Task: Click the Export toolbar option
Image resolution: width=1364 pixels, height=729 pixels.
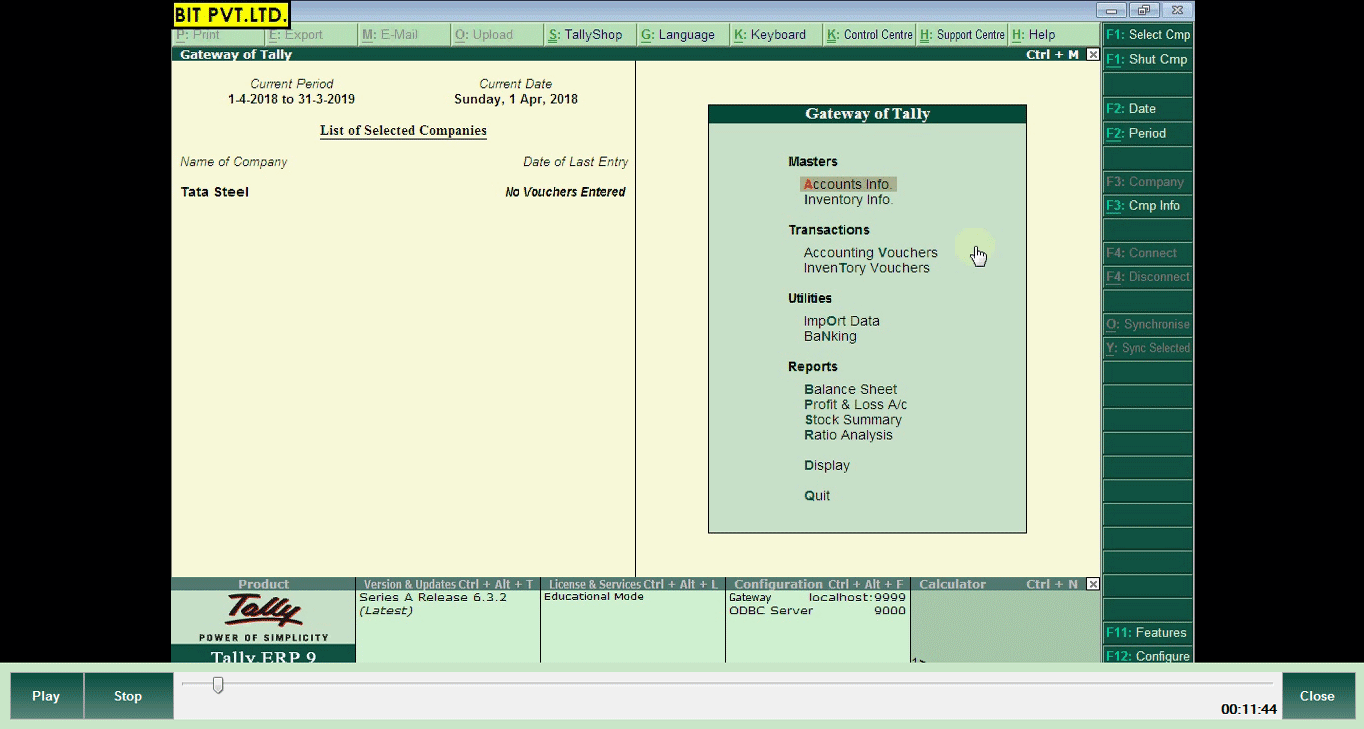Action: pos(310,35)
